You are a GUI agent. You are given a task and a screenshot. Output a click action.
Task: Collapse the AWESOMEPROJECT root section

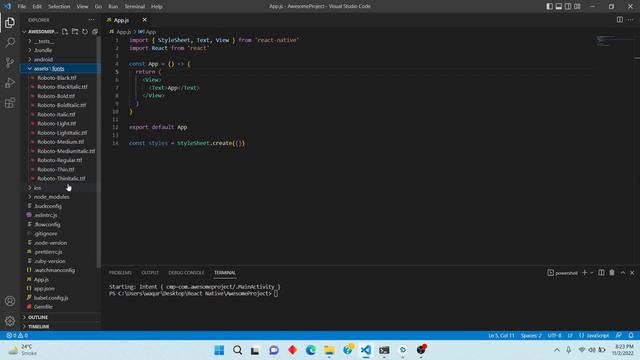[40, 31]
